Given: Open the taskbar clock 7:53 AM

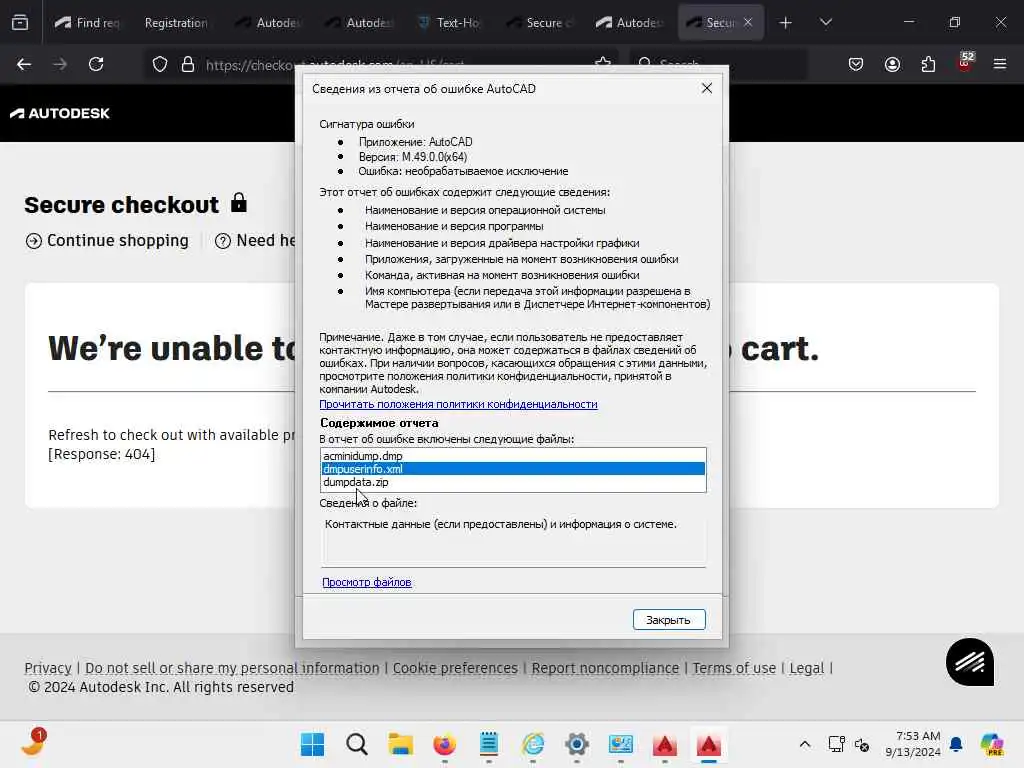Looking at the screenshot, I should point(914,744).
